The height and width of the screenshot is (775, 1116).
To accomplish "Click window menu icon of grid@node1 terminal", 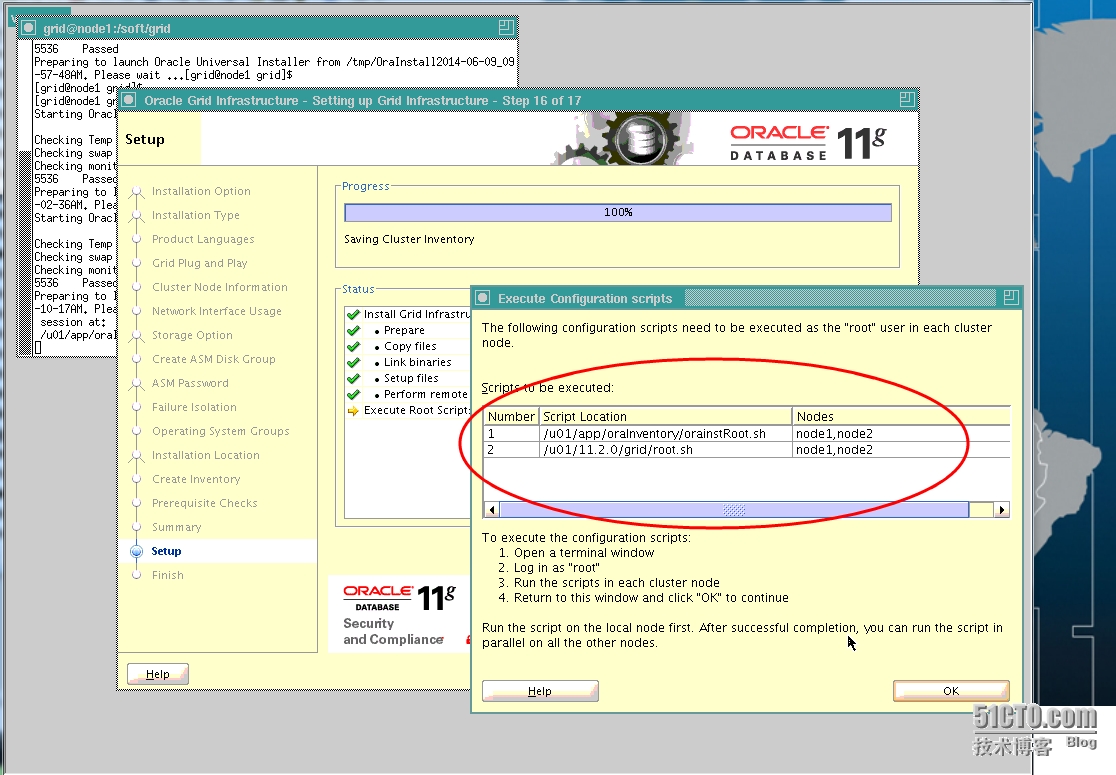I will click(x=28, y=28).
